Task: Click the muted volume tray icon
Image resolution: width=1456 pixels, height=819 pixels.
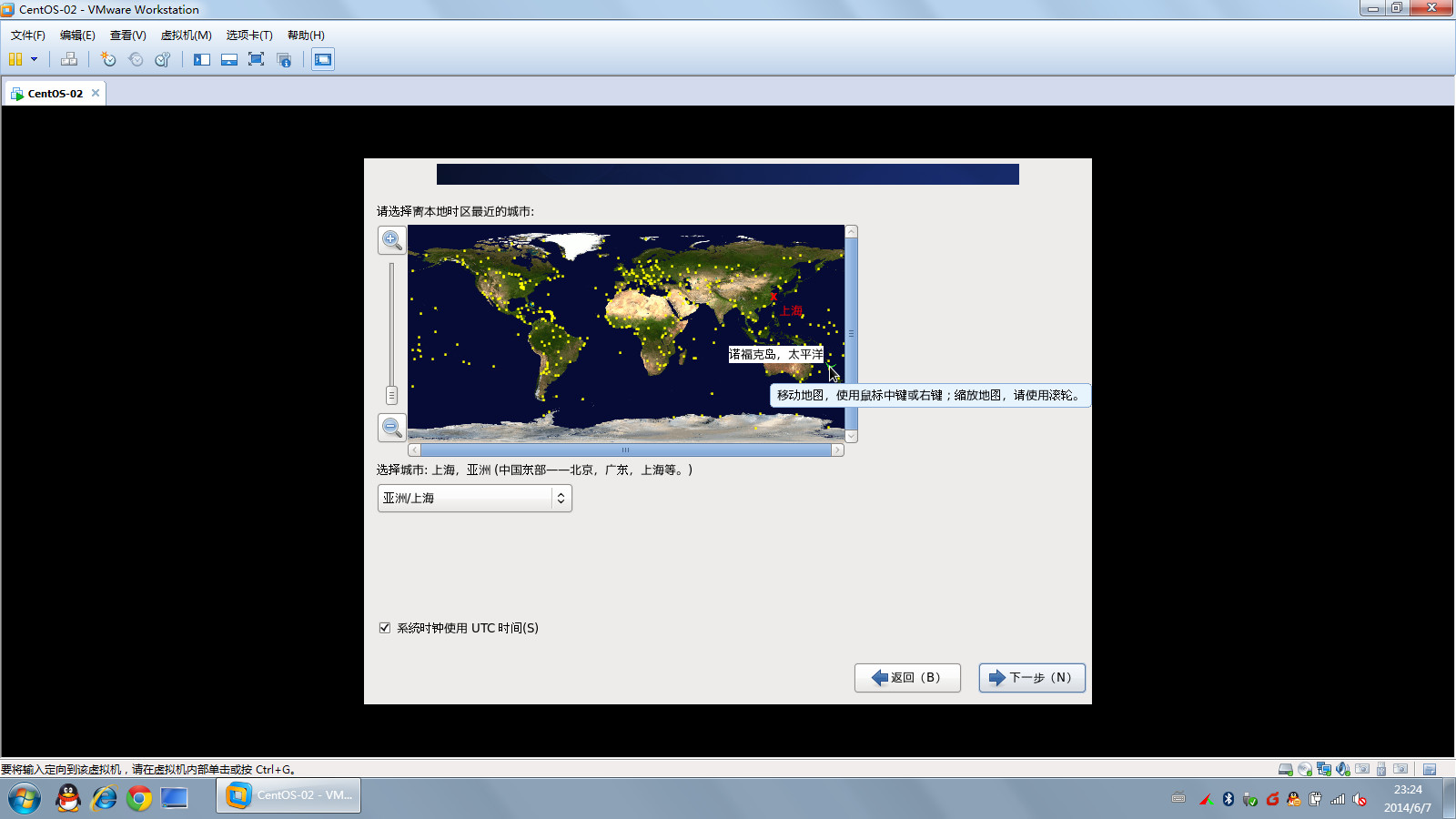Action: click(x=1360, y=799)
